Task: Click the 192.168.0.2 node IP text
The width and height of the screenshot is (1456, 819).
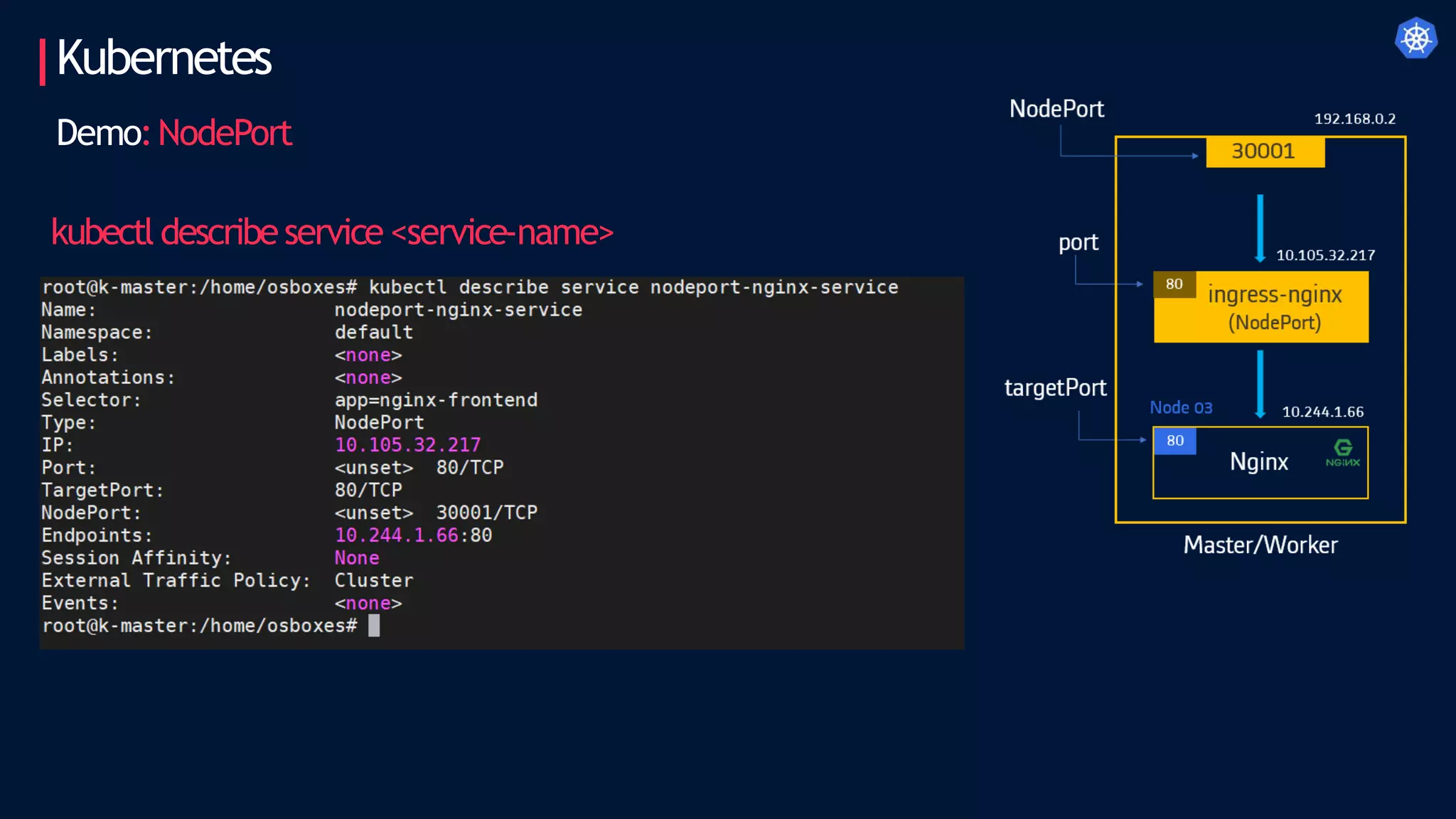Action: pos(1354,119)
